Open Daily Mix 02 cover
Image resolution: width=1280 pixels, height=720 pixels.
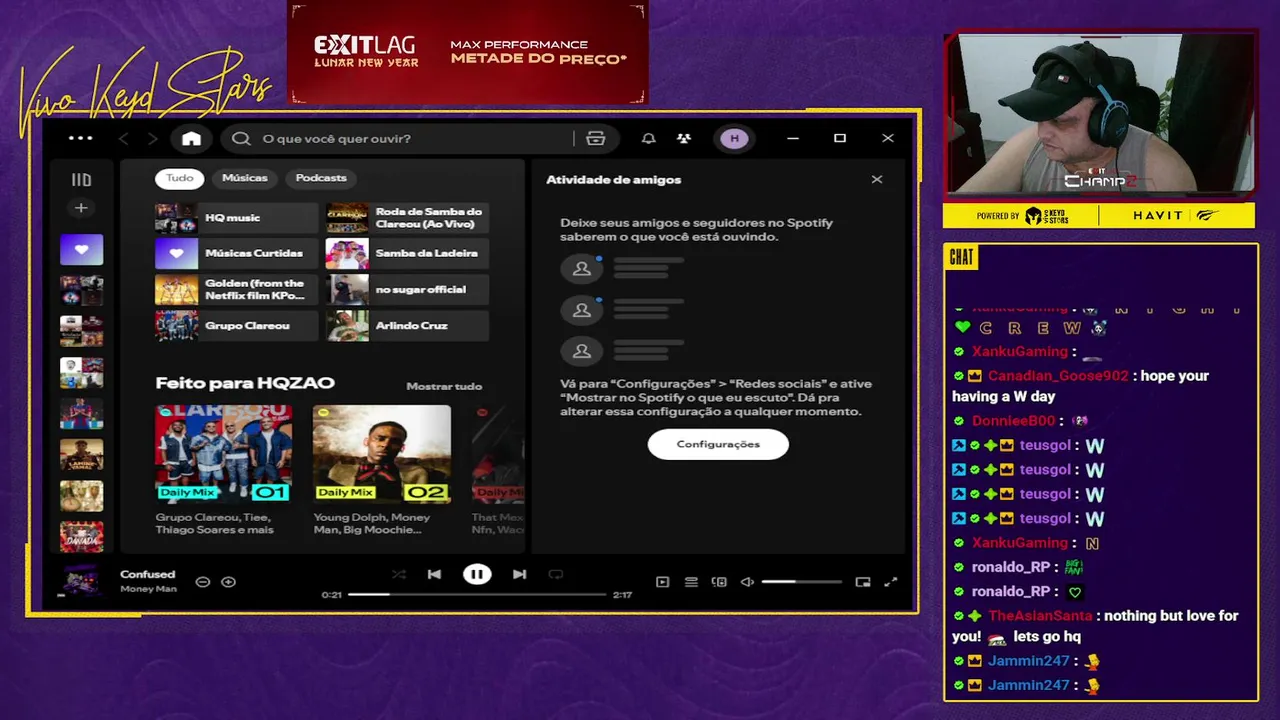pos(381,453)
